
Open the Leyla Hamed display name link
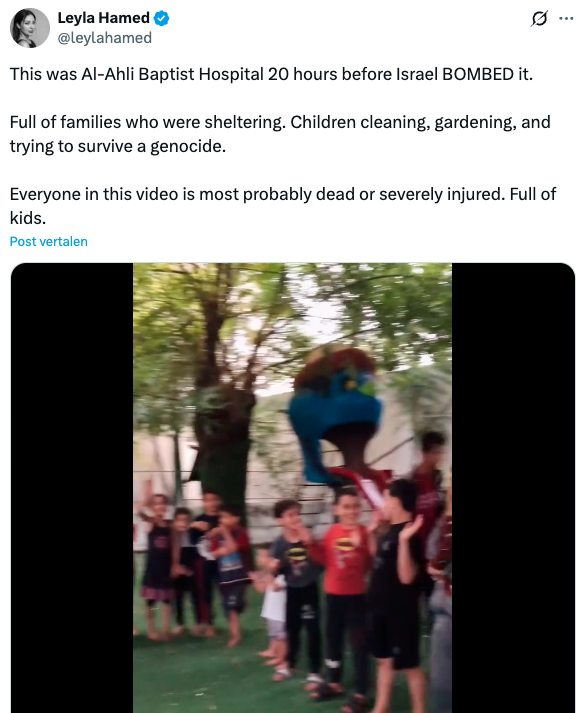(x=103, y=18)
